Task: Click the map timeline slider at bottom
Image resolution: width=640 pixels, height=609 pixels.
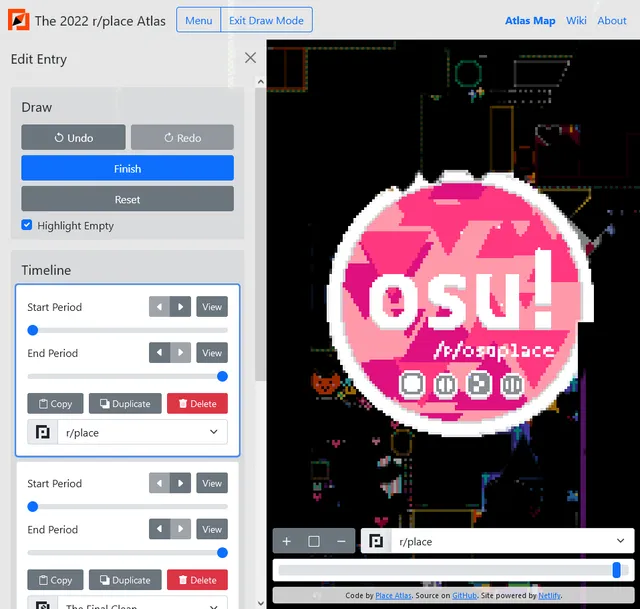Action: point(452,570)
